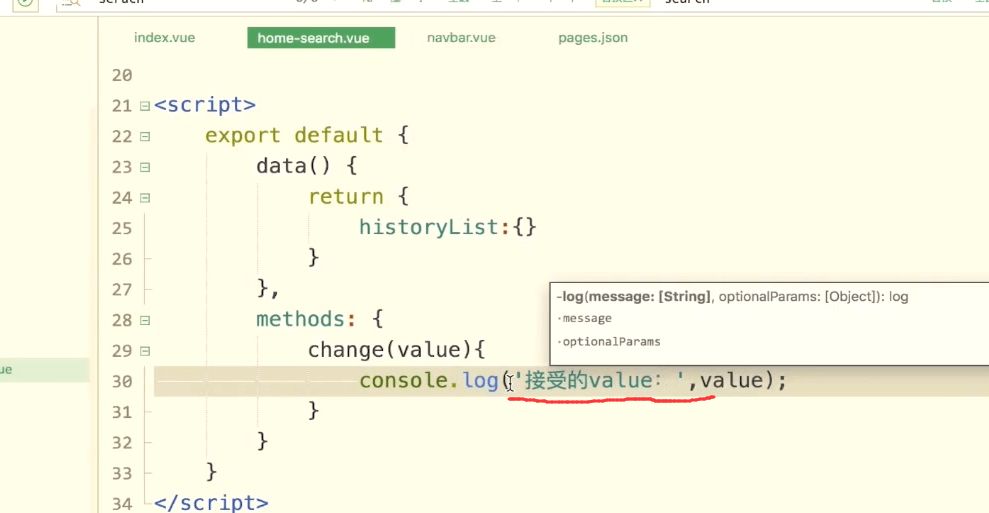Image resolution: width=989 pixels, height=513 pixels.
Task: Click the word console on line 30
Action: 404,380
